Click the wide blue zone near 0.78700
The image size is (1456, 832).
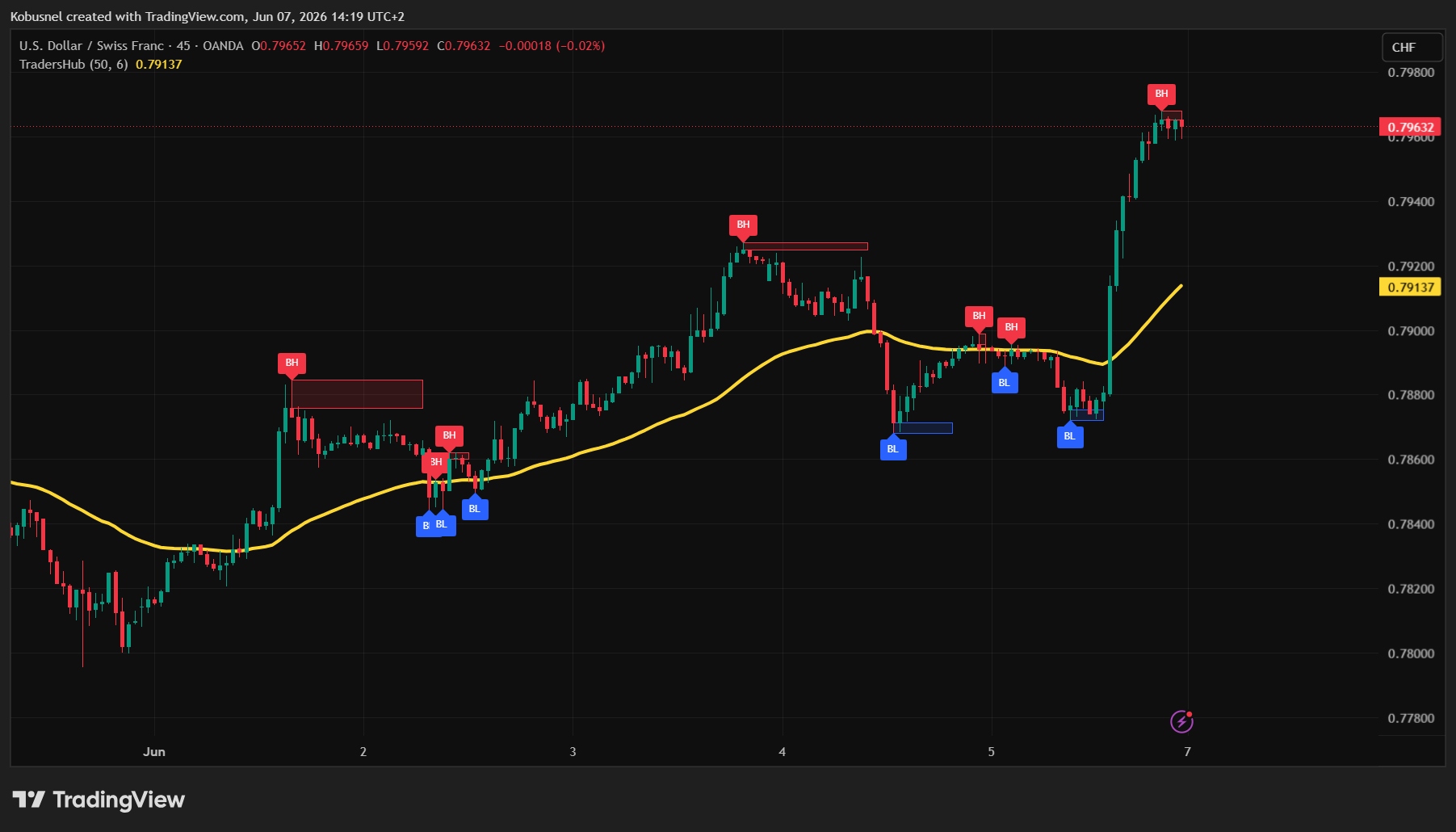click(x=923, y=428)
